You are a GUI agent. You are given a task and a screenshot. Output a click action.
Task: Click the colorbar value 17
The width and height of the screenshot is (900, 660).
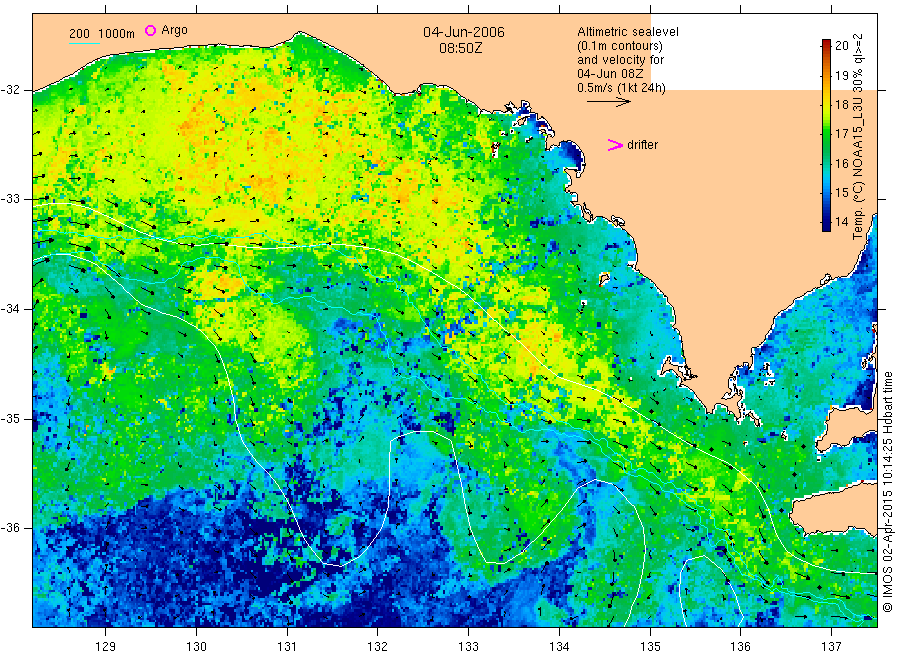(x=841, y=134)
